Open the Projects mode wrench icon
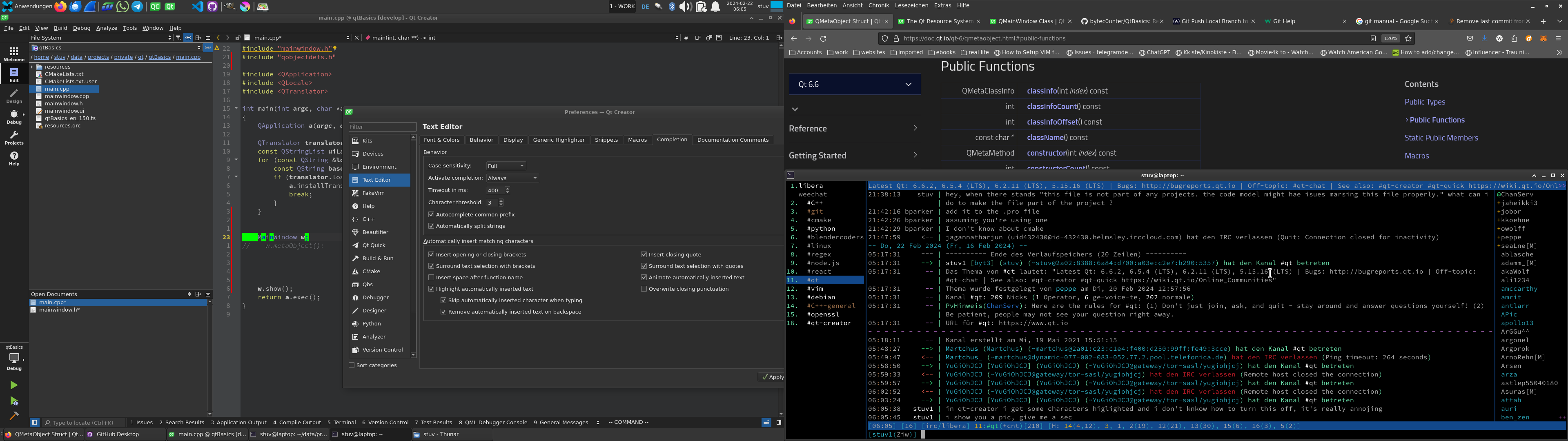The height and width of the screenshot is (441, 1568). click(x=14, y=138)
